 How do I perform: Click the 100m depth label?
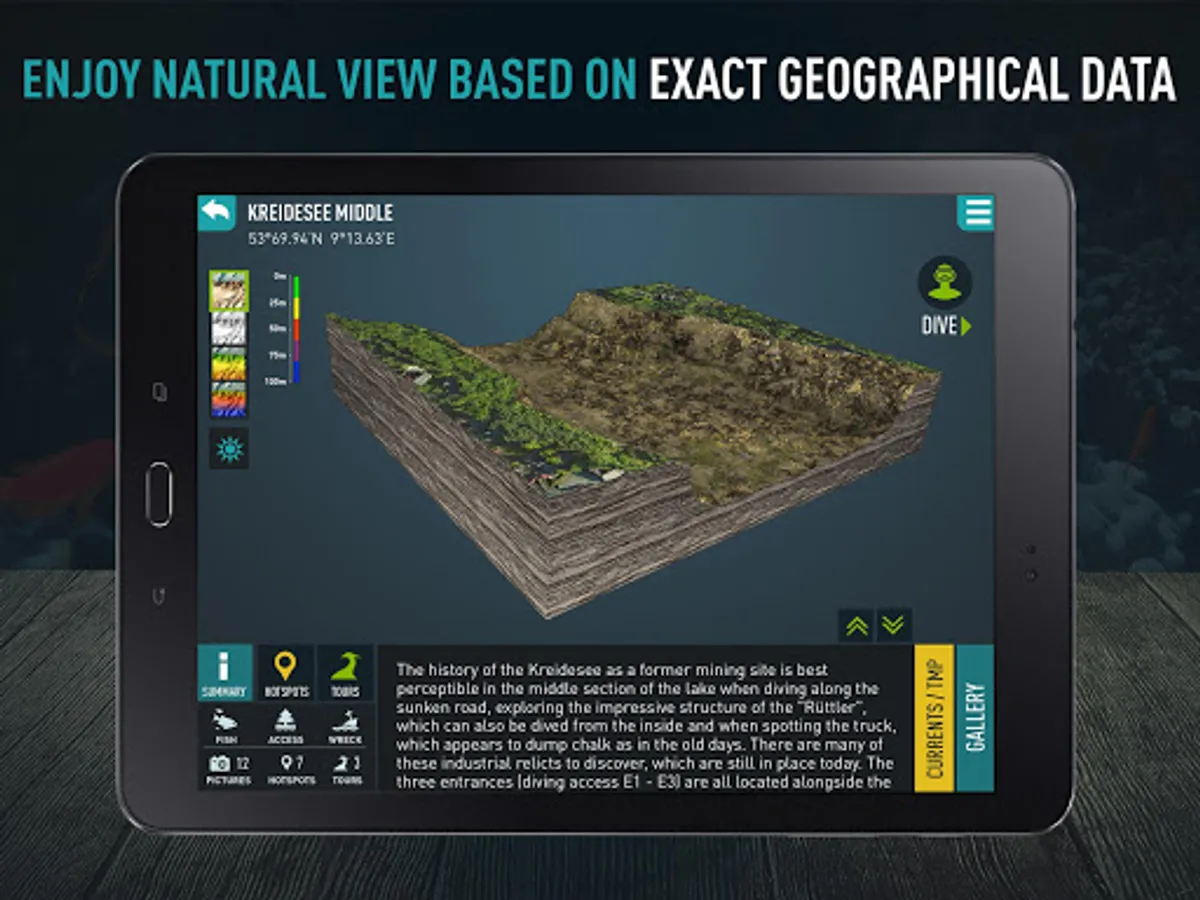point(275,382)
